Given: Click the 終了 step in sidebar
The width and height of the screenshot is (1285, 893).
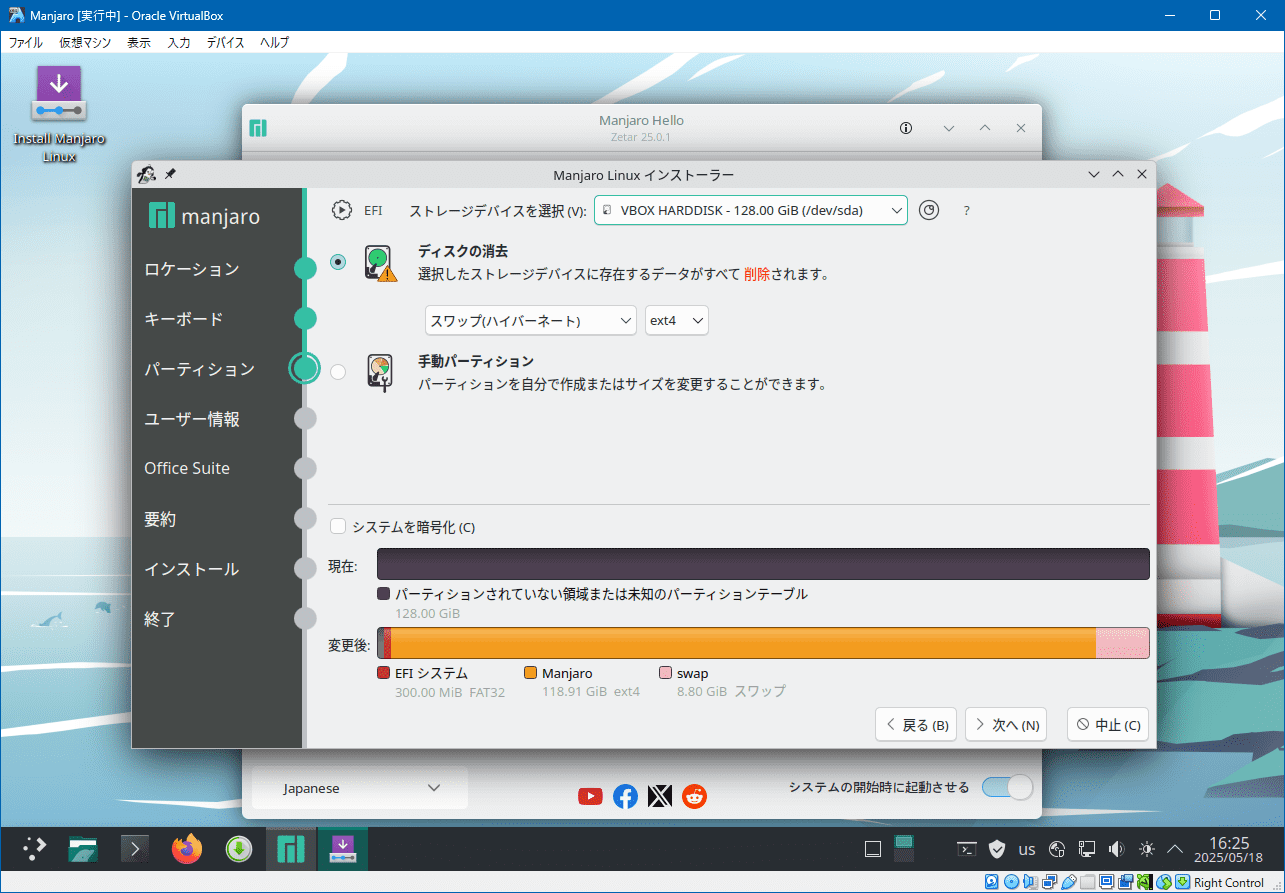Looking at the screenshot, I should pos(160,619).
